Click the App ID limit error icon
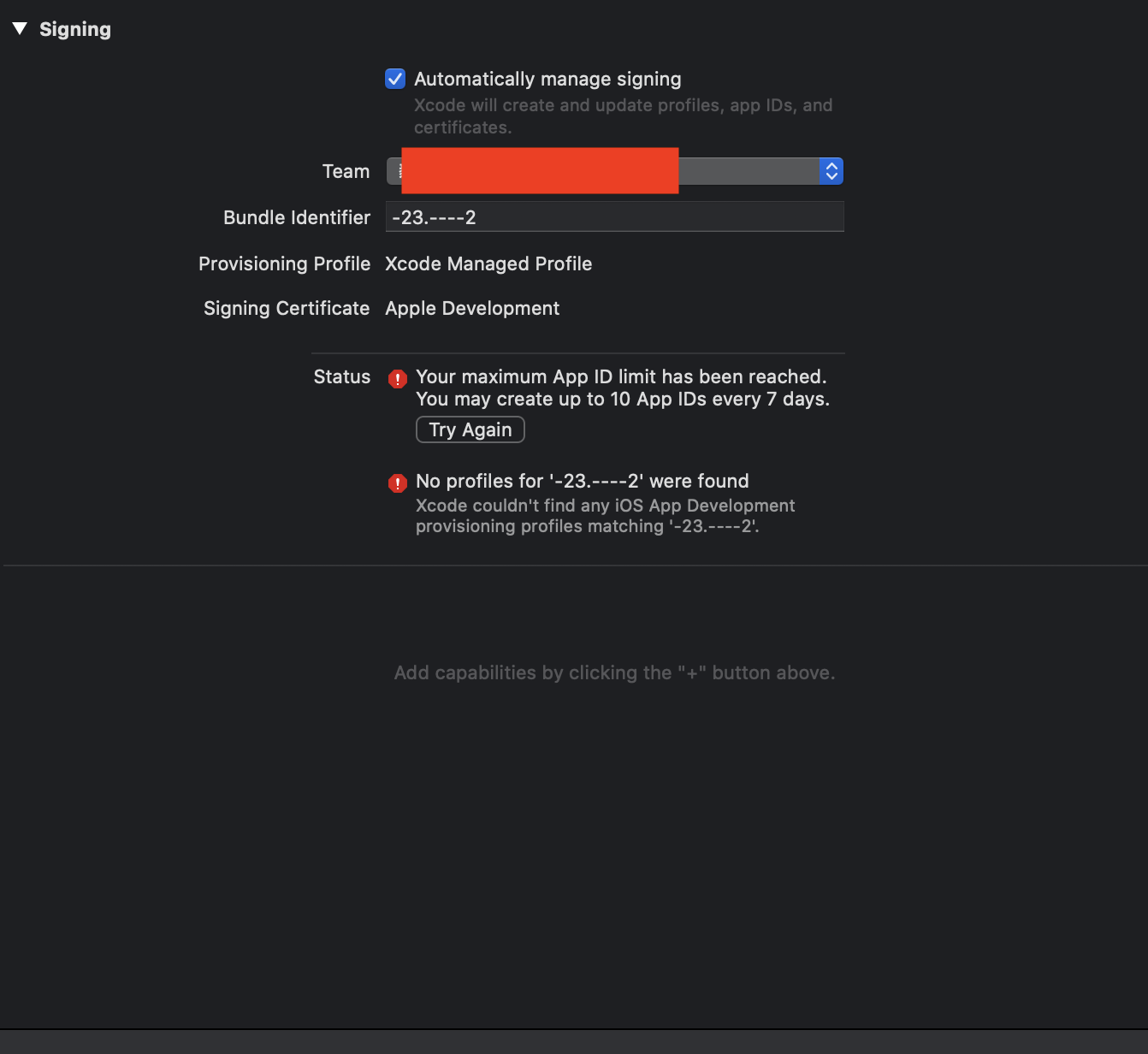Viewport: 1148px width, 1054px height. (398, 378)
